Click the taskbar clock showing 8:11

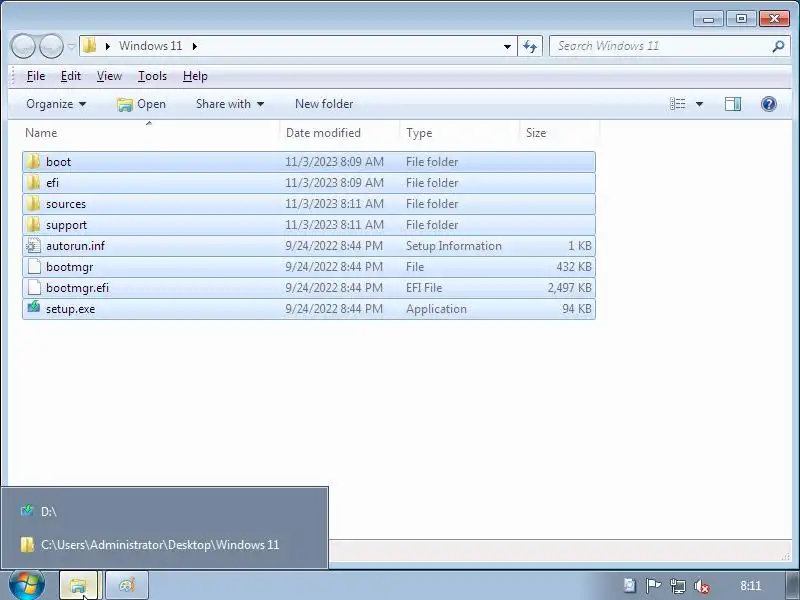click(x=751, y=586)
